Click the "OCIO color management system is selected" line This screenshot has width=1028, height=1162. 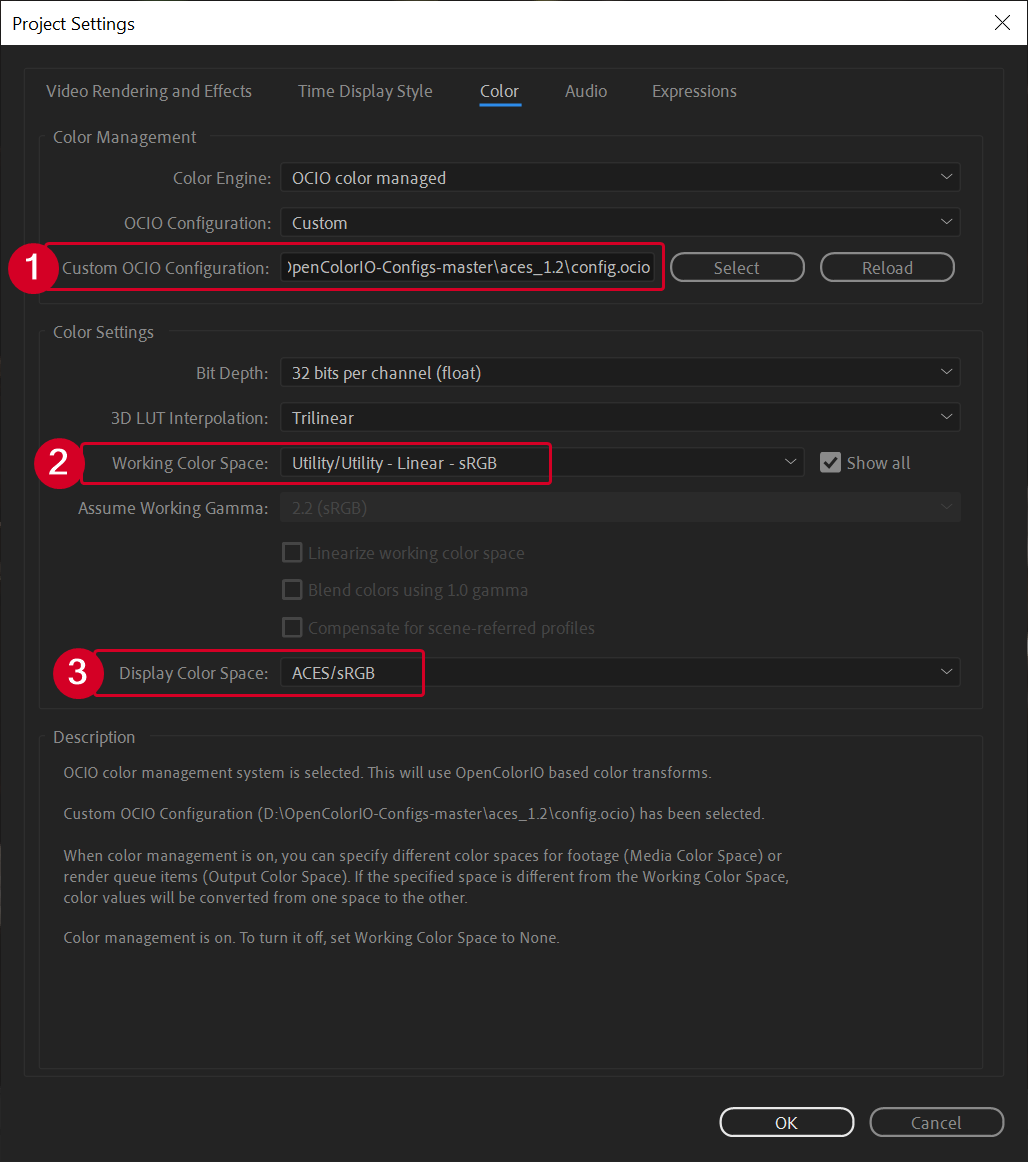coord(387,772)
